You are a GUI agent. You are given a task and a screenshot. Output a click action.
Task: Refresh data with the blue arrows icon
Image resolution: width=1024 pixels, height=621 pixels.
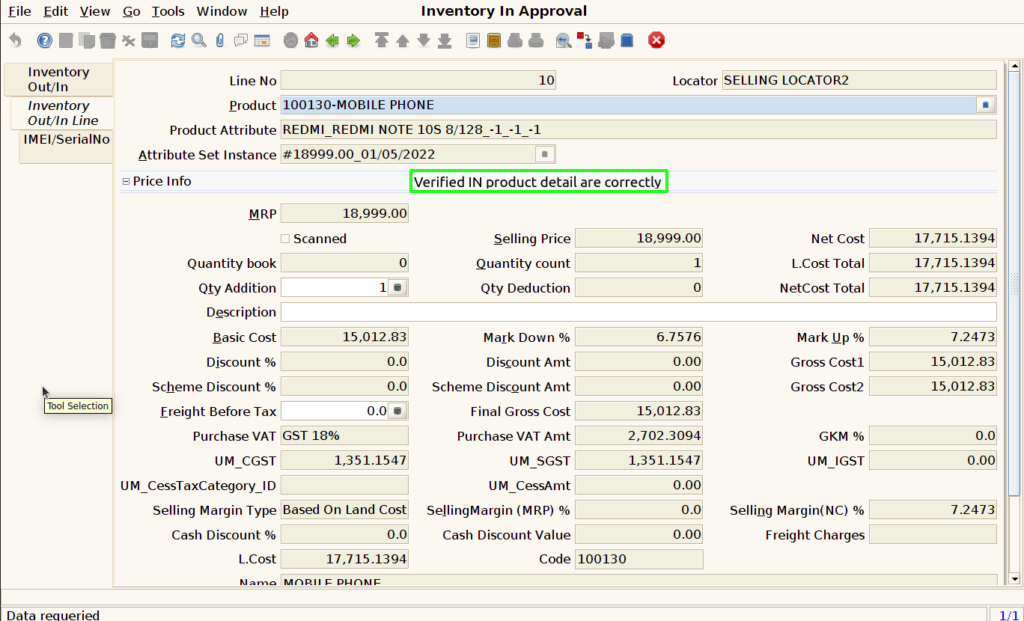click(178, 40)
